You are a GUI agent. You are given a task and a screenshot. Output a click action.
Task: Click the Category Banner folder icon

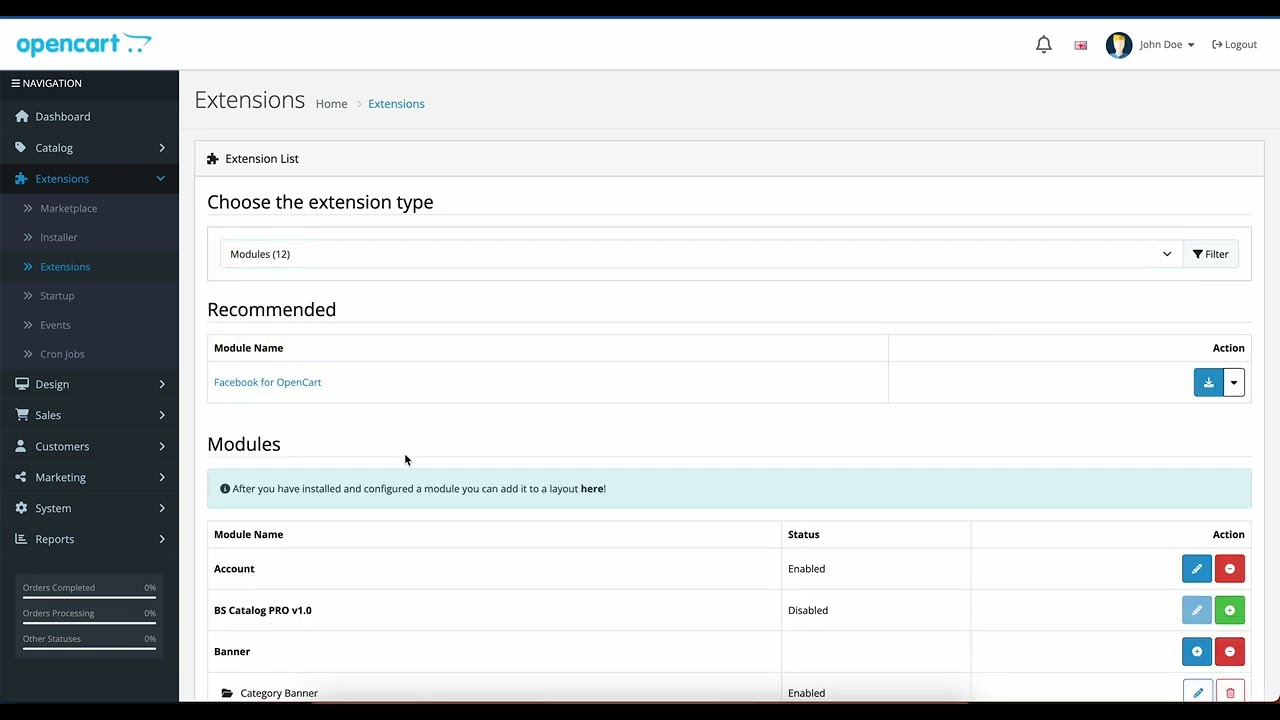click(x=227, y=693)
